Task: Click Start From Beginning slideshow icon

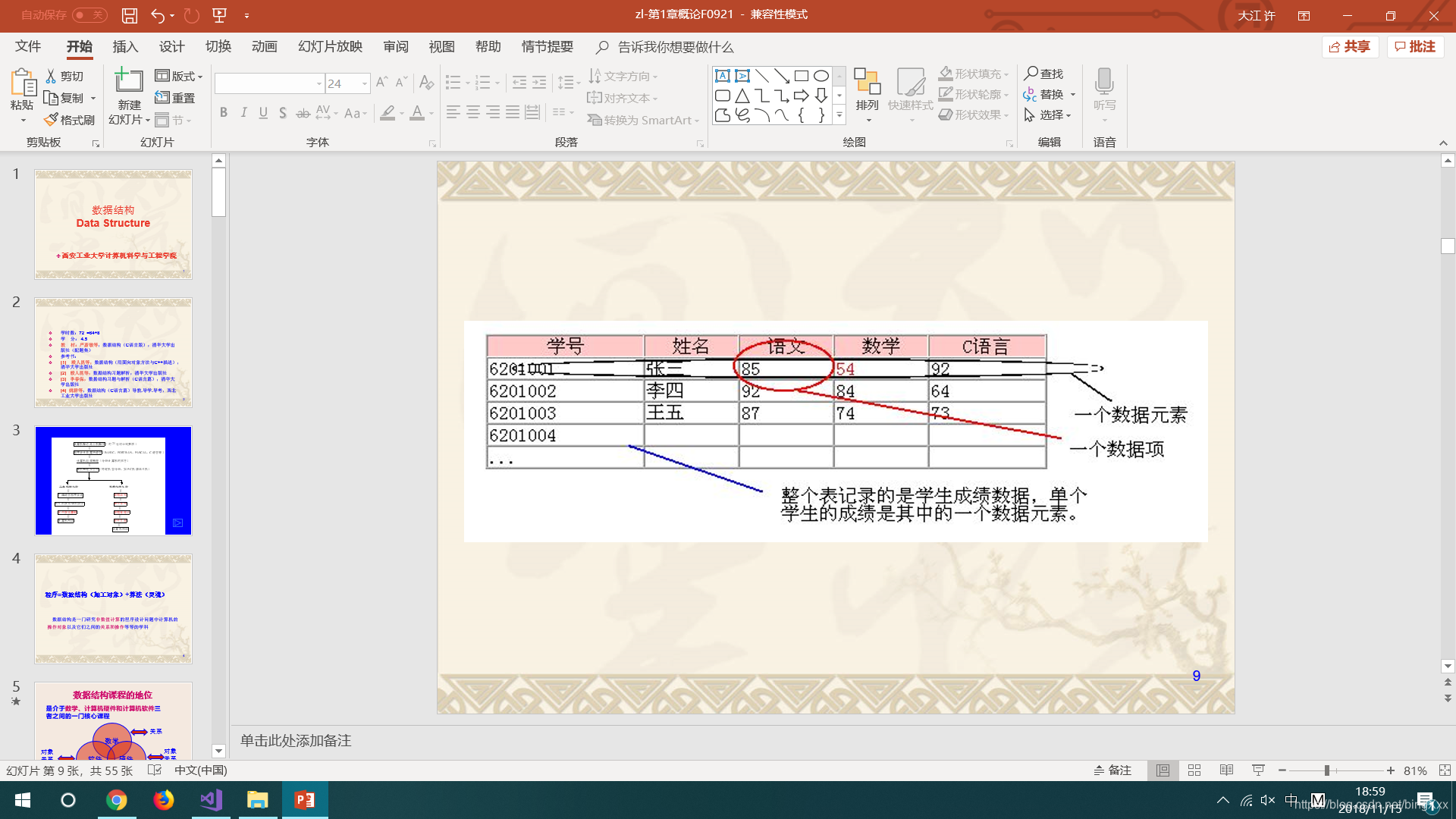Action: click(220, 15)
